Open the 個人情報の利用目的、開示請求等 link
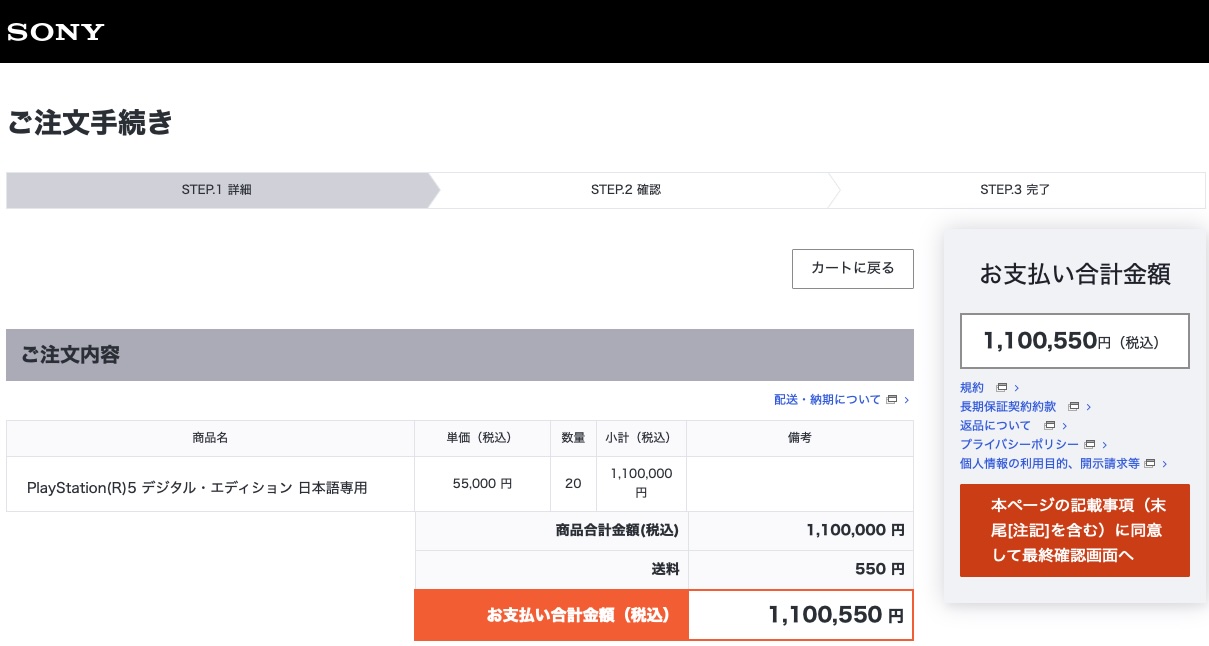The width and height of the screenshot is (1209, 646). tap(1049, 464)
